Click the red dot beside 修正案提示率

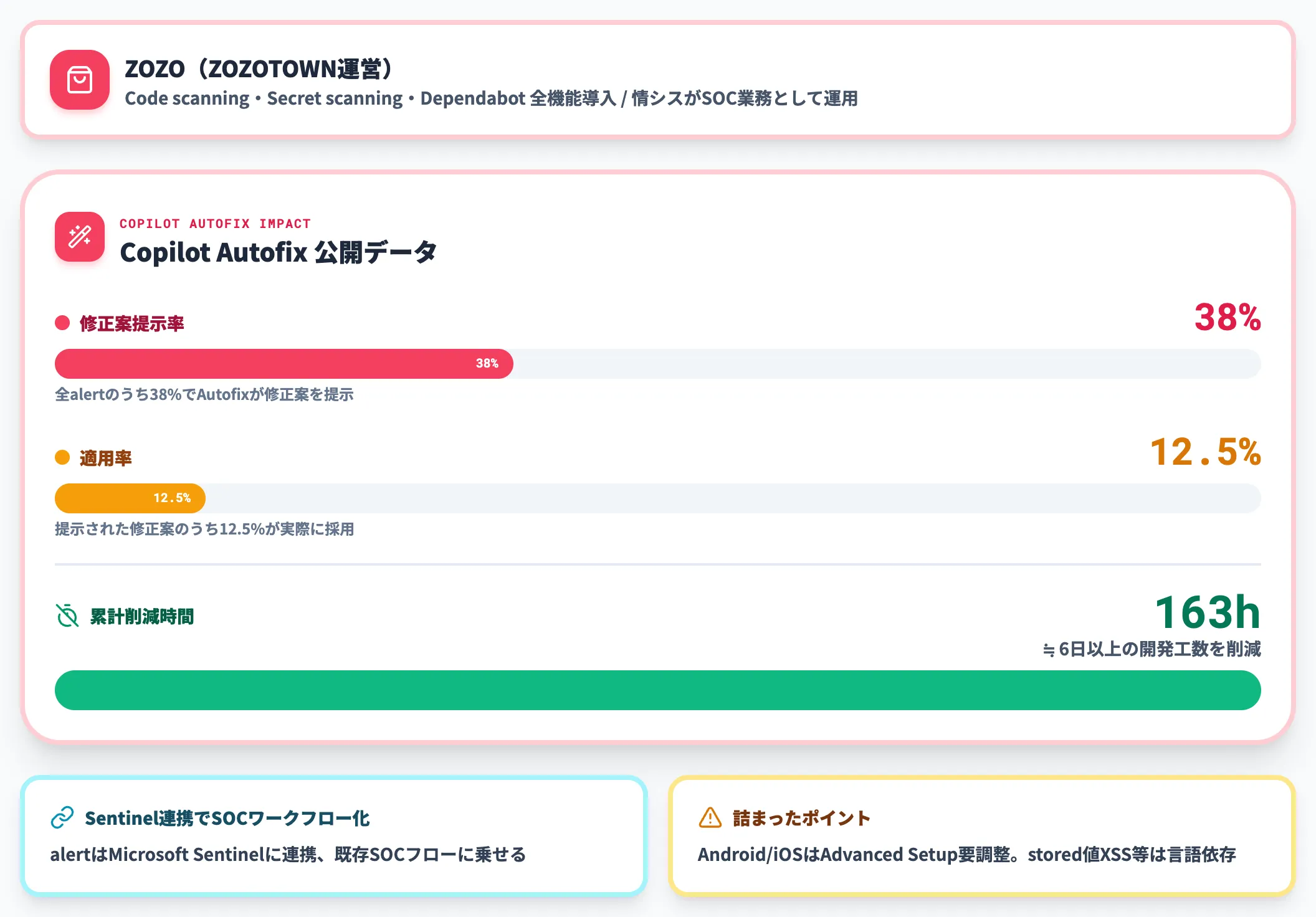point(62,323)
